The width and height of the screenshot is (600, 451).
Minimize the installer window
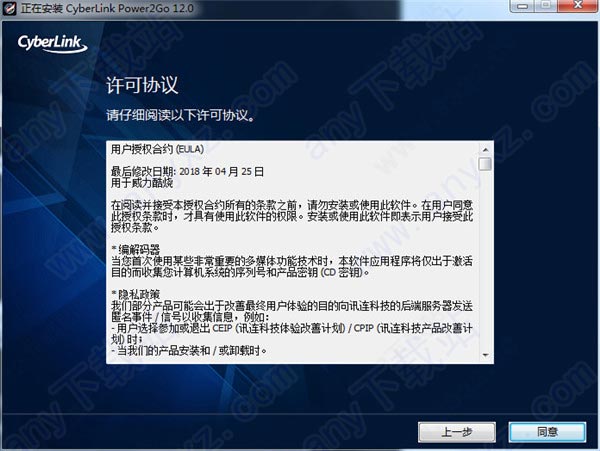point(522,6)
